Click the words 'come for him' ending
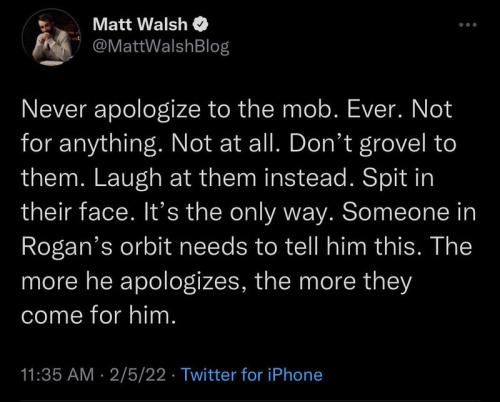The height and width of the screenshot is (402, 500). 98,315
